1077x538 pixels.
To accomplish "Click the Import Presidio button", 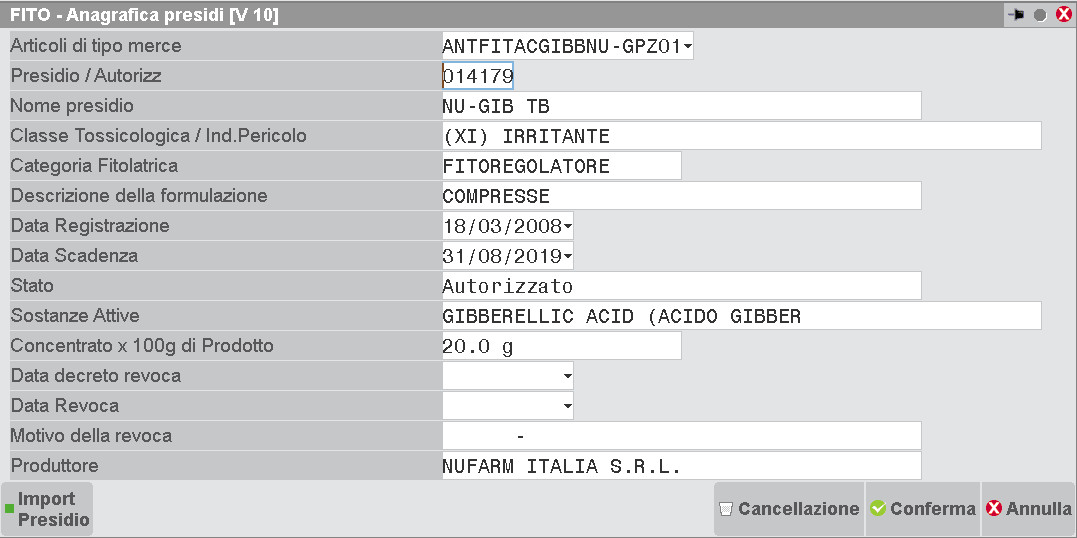I will (x=47, y=509).
